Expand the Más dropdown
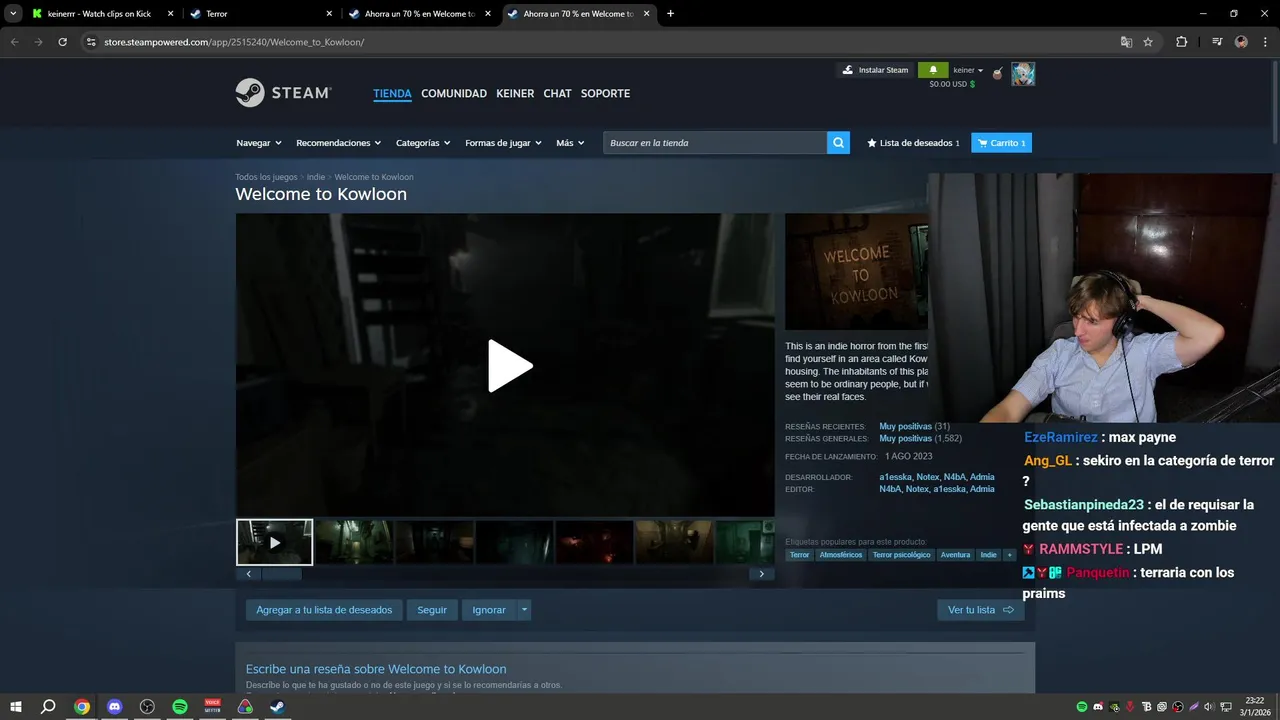Screen dimensions: 1280x720 (570, 143)
